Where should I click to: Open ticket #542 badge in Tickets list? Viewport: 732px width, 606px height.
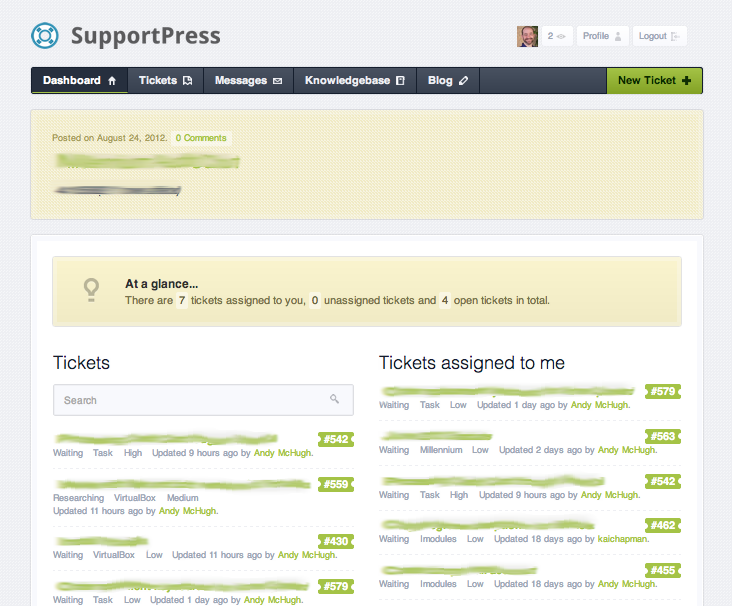[x=336, y=439]
